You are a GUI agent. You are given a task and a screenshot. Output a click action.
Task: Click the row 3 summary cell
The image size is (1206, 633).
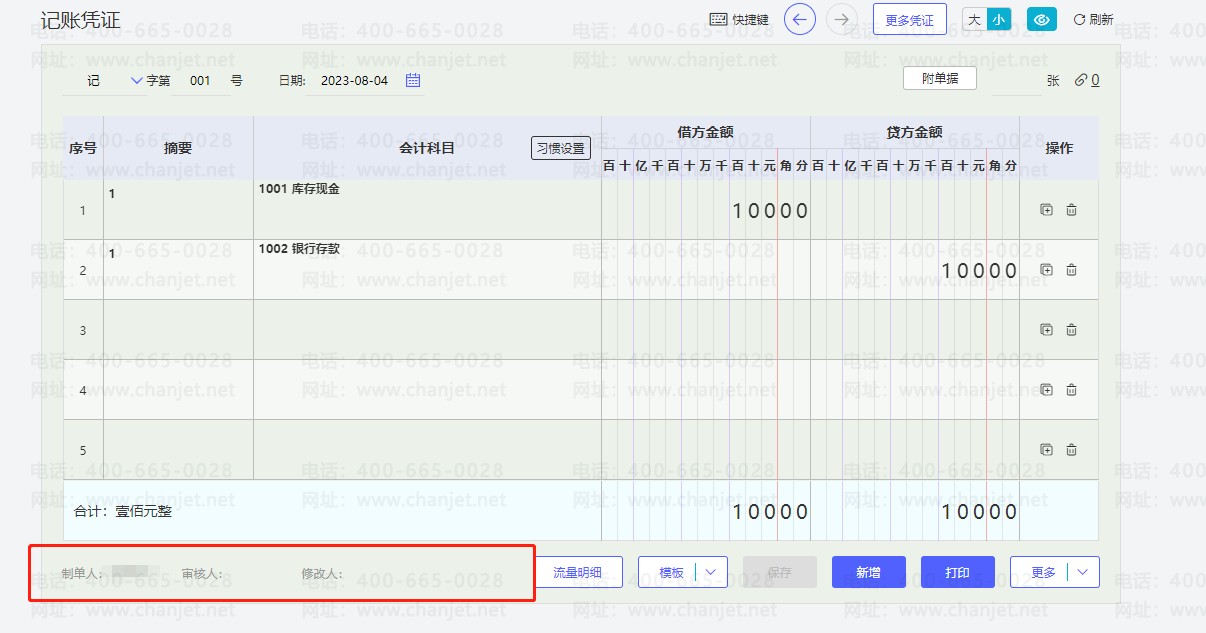[x=178, y=330]
